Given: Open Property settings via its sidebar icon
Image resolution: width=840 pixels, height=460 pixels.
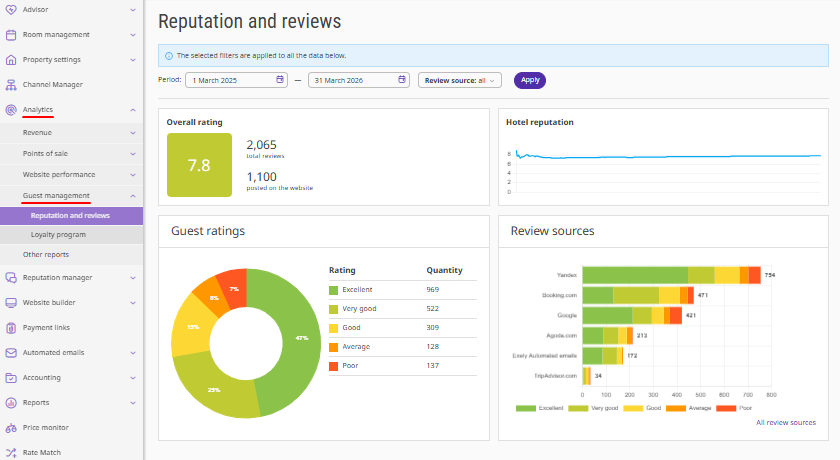Looking at the screenshot, I should 11,60.
